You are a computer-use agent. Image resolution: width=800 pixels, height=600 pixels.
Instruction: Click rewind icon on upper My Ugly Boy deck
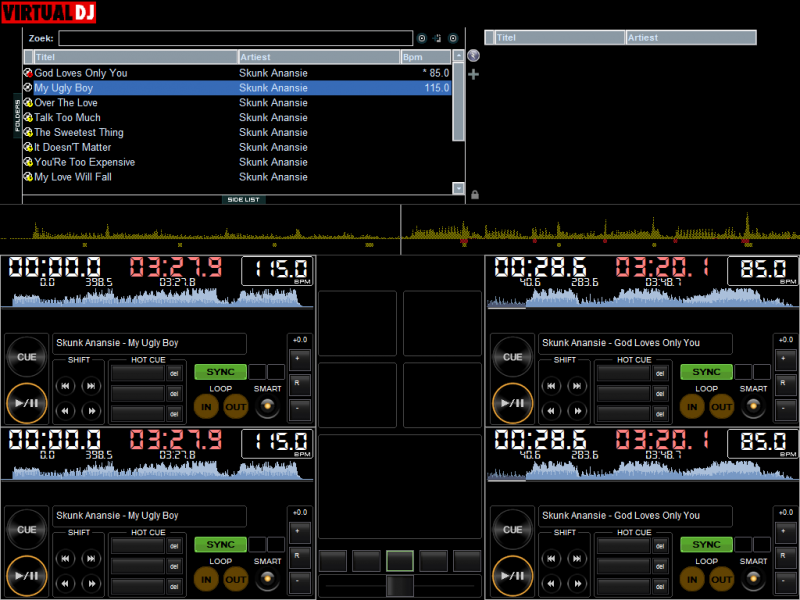point(65,411)
